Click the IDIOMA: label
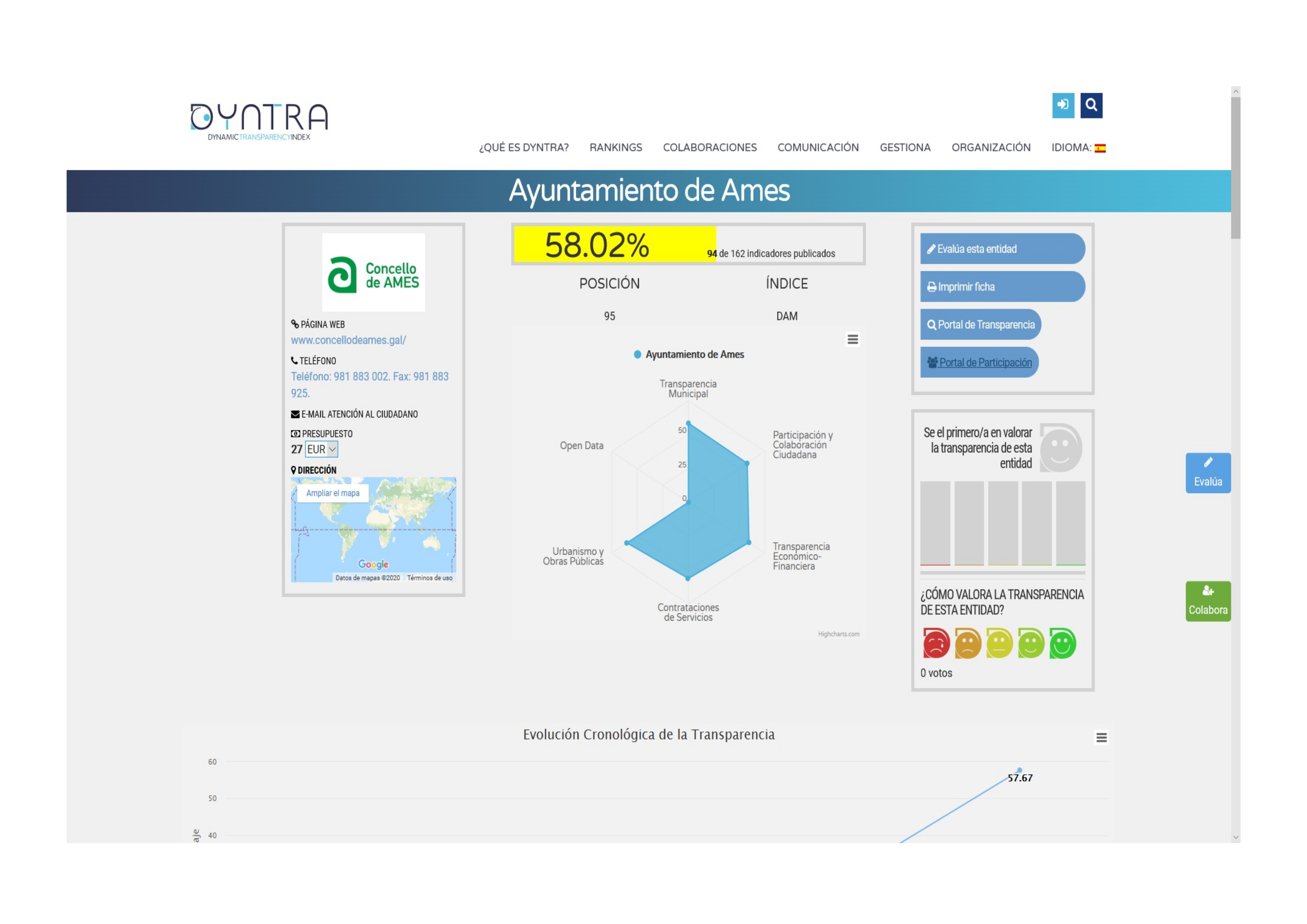This screenshot has height=924, width=1307. coord(1071,148)
